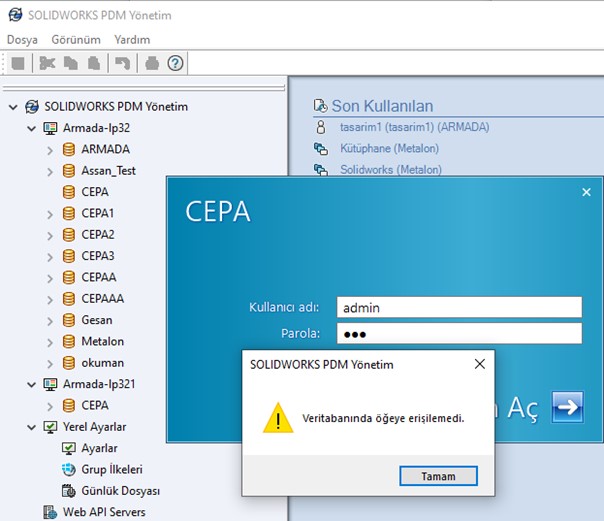Viewport: 604px width, 521px height.
Task: Select the Grup İlkeleri globe icon
Action: point(69,469)
